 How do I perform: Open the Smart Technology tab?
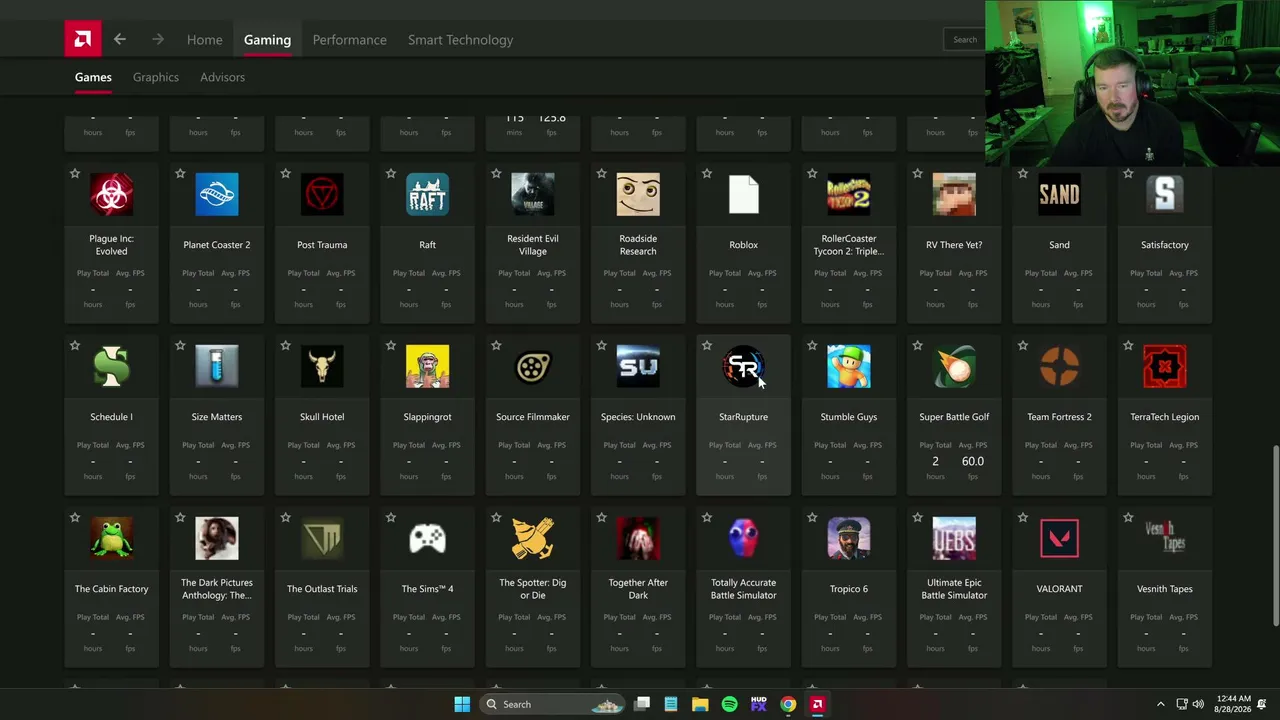(460, 40)
